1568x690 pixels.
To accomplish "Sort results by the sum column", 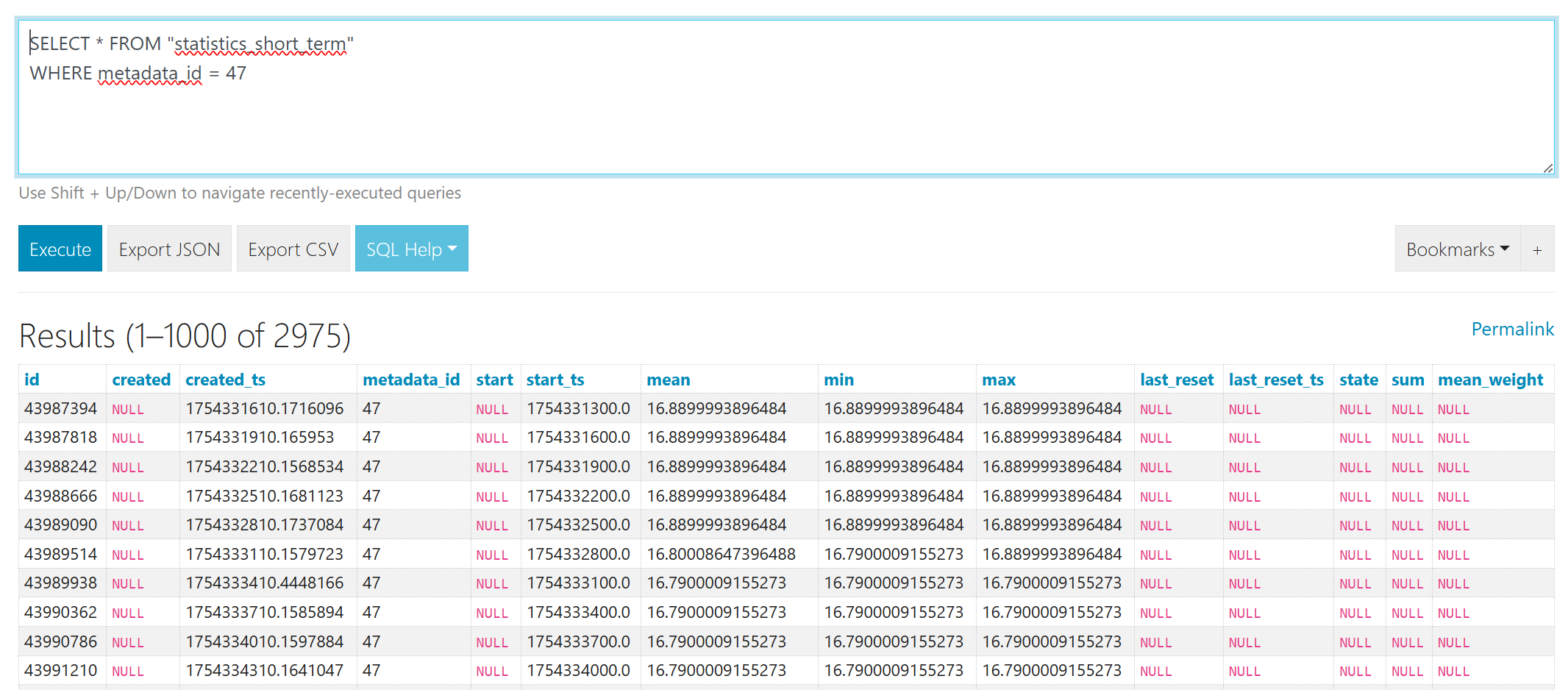I will pyautogui.click(x=1407, y=380).
